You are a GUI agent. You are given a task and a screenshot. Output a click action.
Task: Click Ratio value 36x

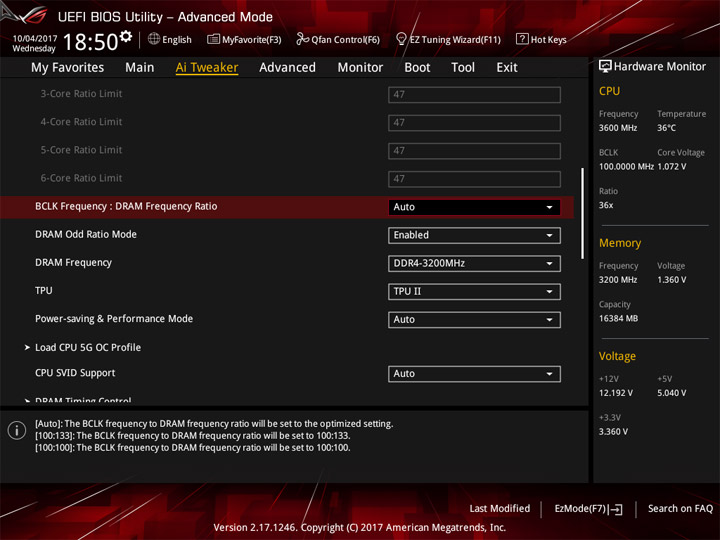point(606,205)
